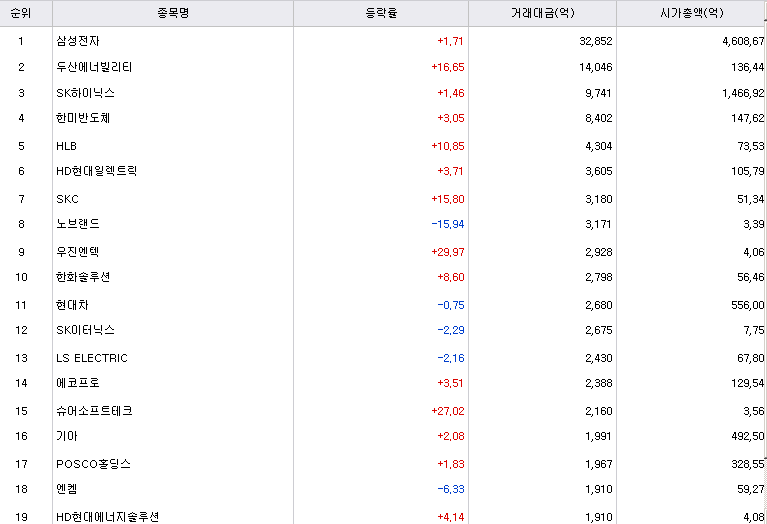Click change rate +16,65
The height and width of the screenshot is (524, 767).
(x=448, y=67)
